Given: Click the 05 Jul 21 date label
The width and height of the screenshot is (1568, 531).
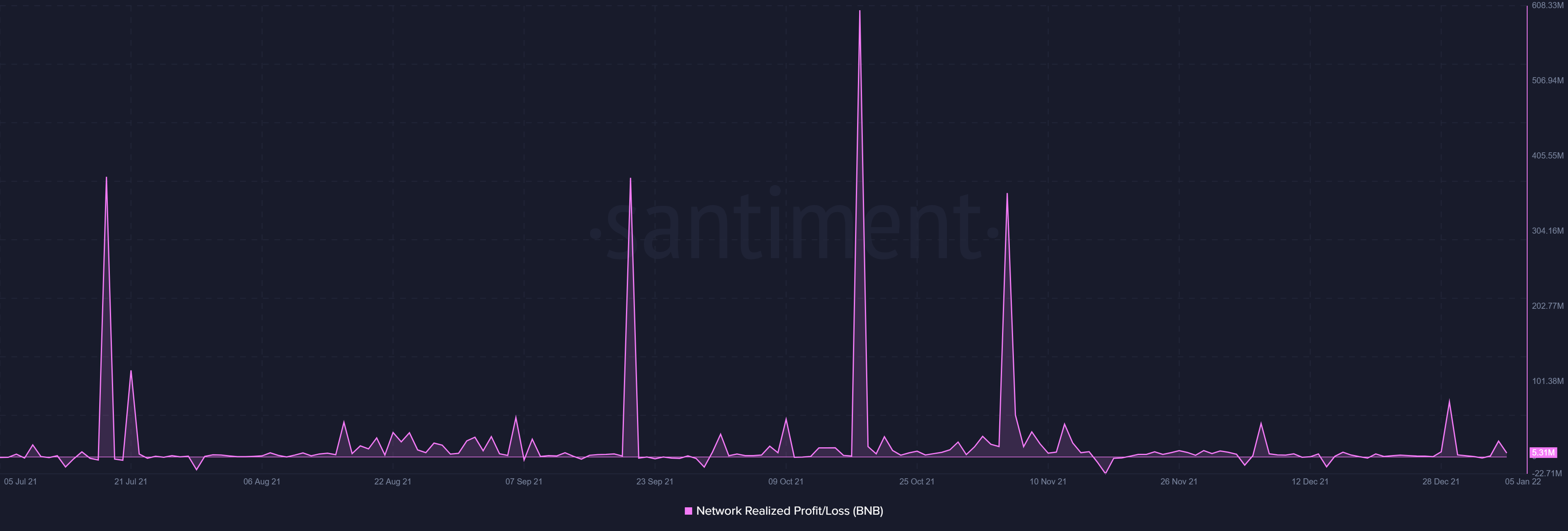Looking at the screenshot, I should [x=21, y=481].
